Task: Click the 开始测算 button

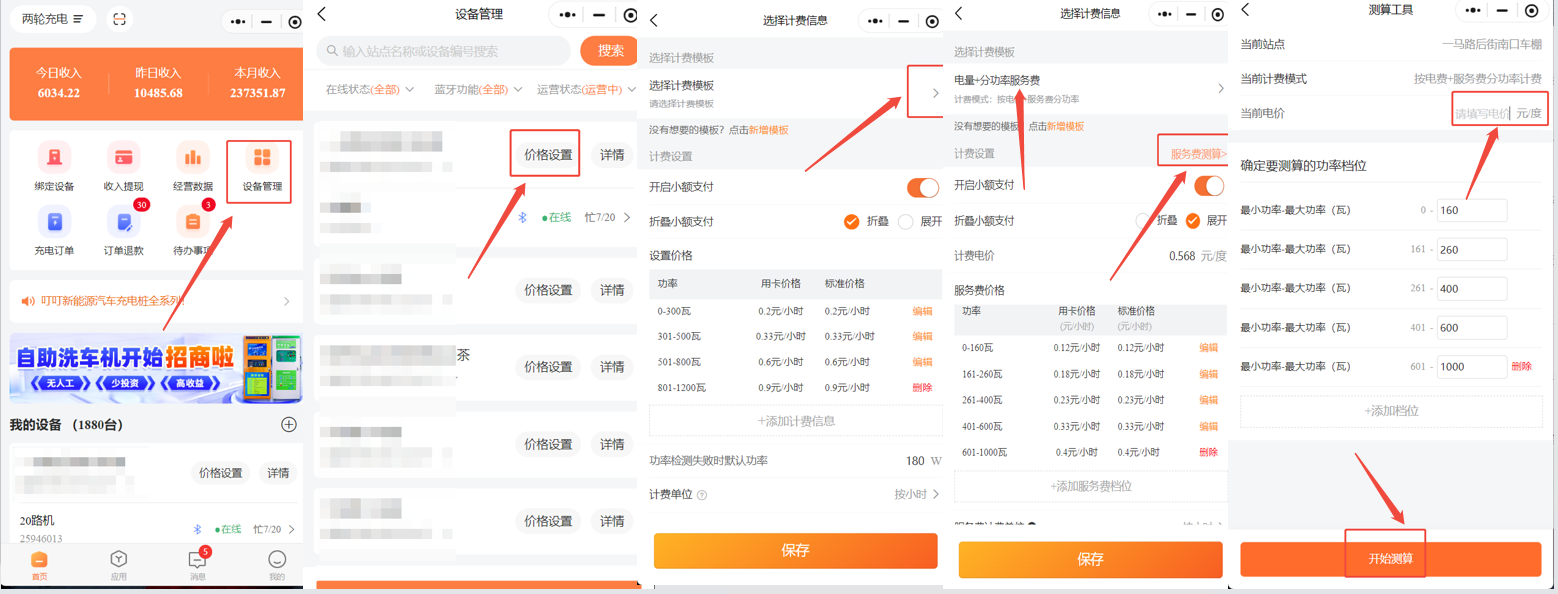Action: click(1390, 559)
